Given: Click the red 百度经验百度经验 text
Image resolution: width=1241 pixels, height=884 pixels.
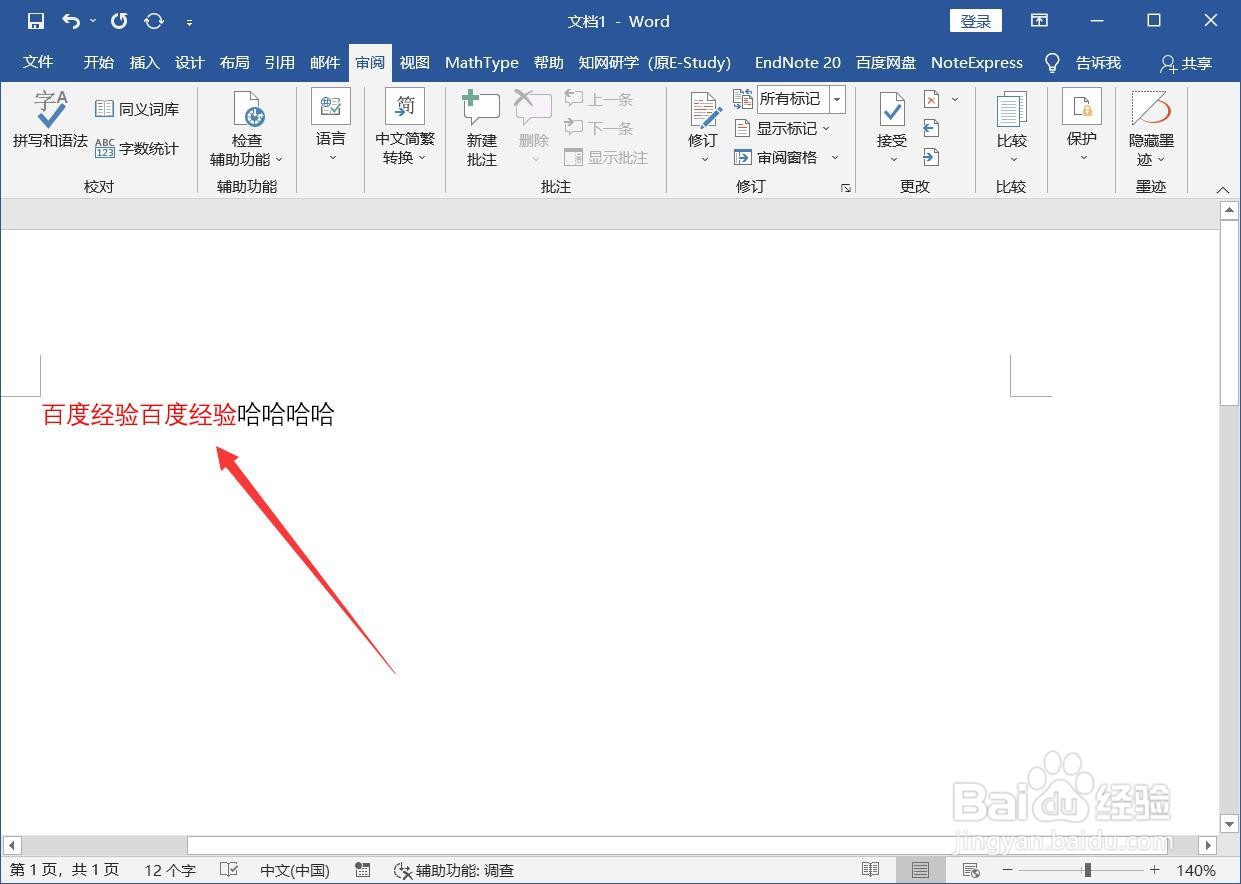Looking at the screenshot, I should point(139,415).
